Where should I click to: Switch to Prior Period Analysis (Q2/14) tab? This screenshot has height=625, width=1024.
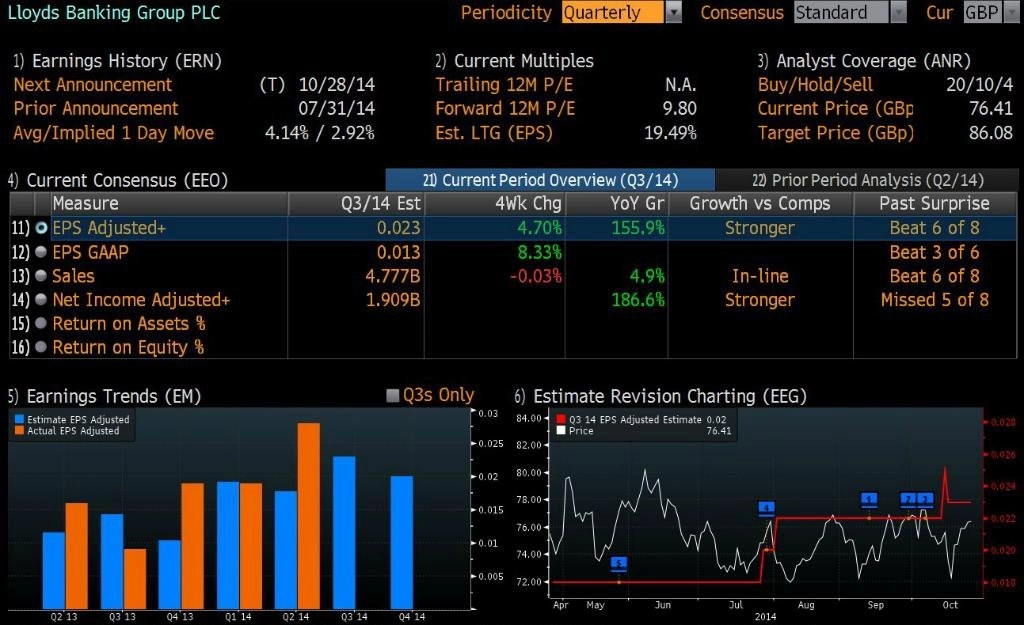click(867, 180)
